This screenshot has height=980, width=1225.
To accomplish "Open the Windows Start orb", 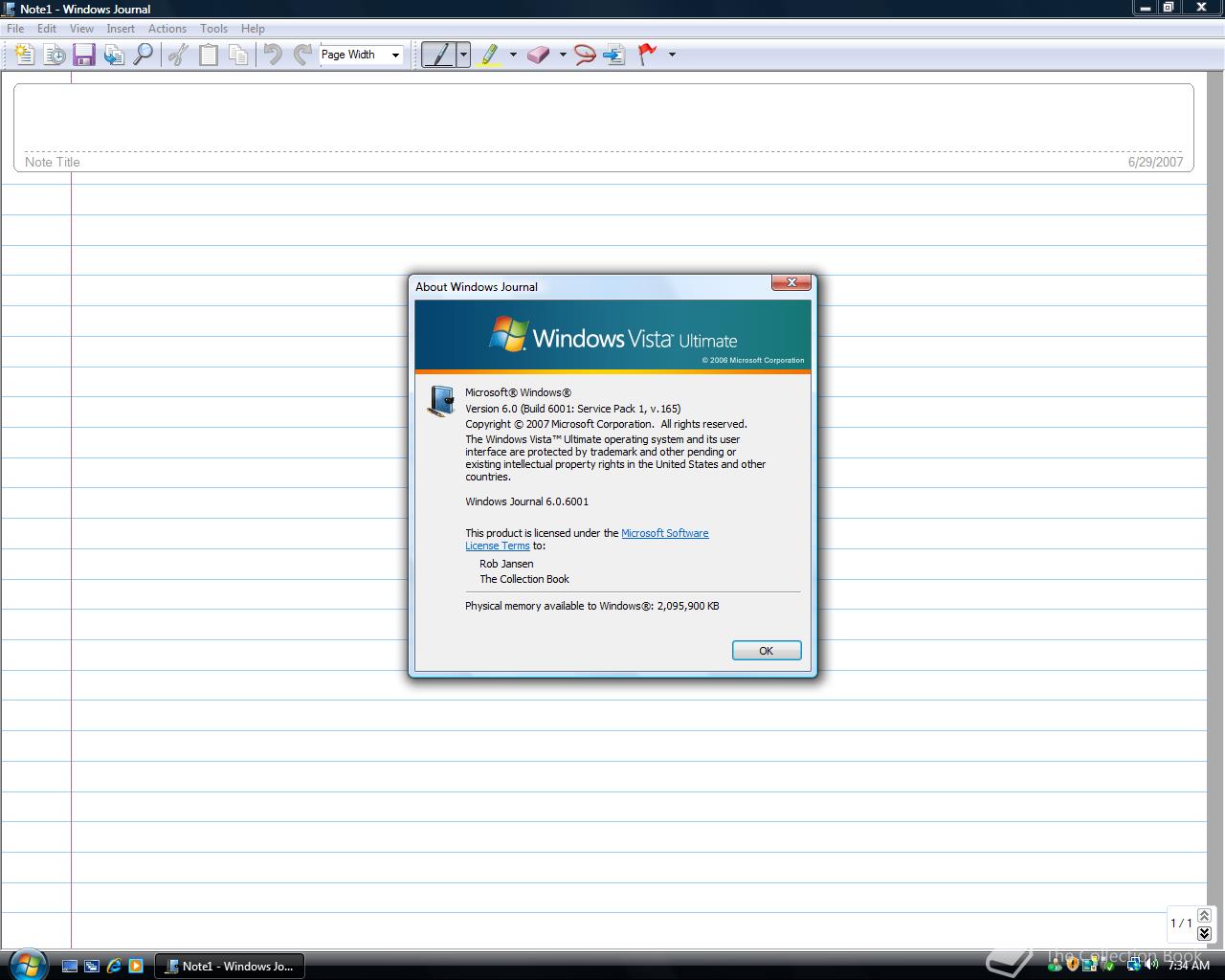I will click(x=26, y=965).
